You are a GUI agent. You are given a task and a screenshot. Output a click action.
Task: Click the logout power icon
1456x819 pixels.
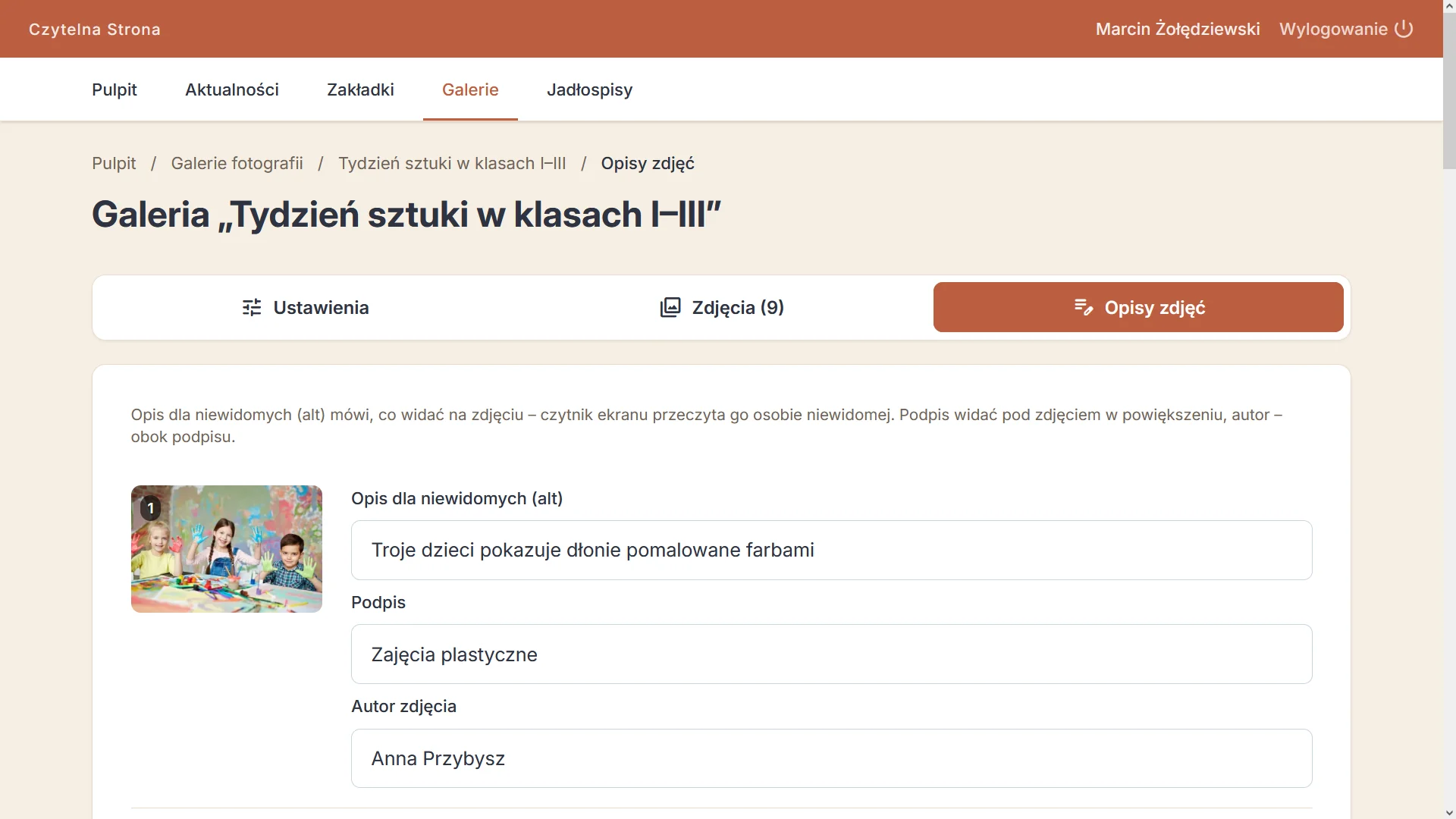click(x=1404, y=29)
